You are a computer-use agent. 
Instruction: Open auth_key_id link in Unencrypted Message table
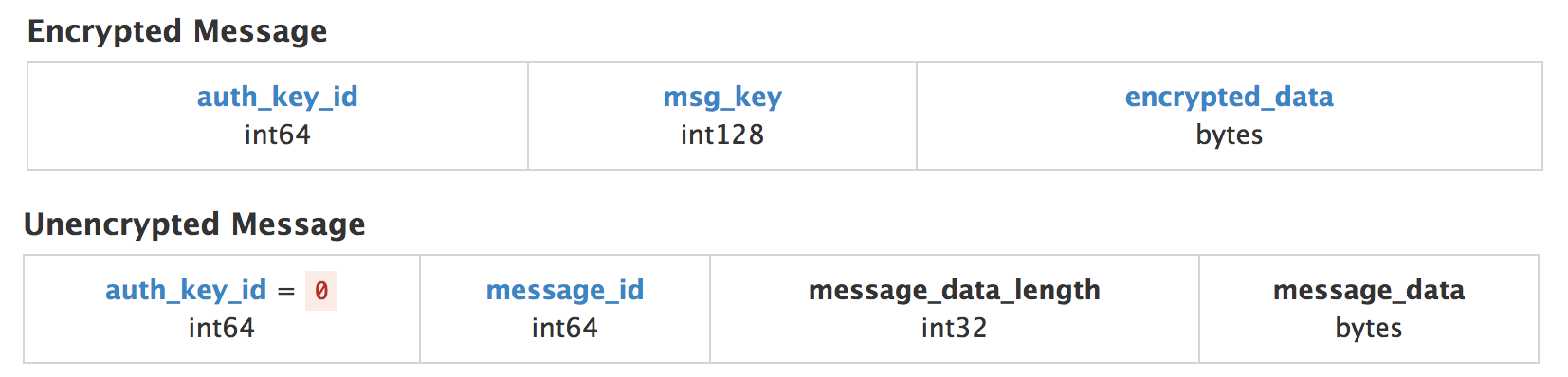pos(186,291)
